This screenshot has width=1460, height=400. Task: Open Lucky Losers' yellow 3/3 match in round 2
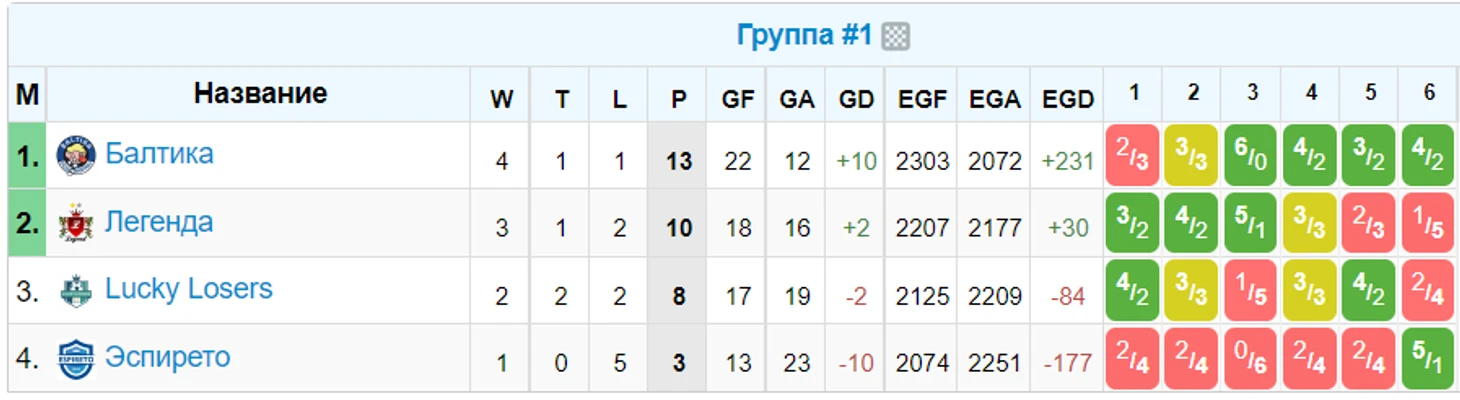1192,291
